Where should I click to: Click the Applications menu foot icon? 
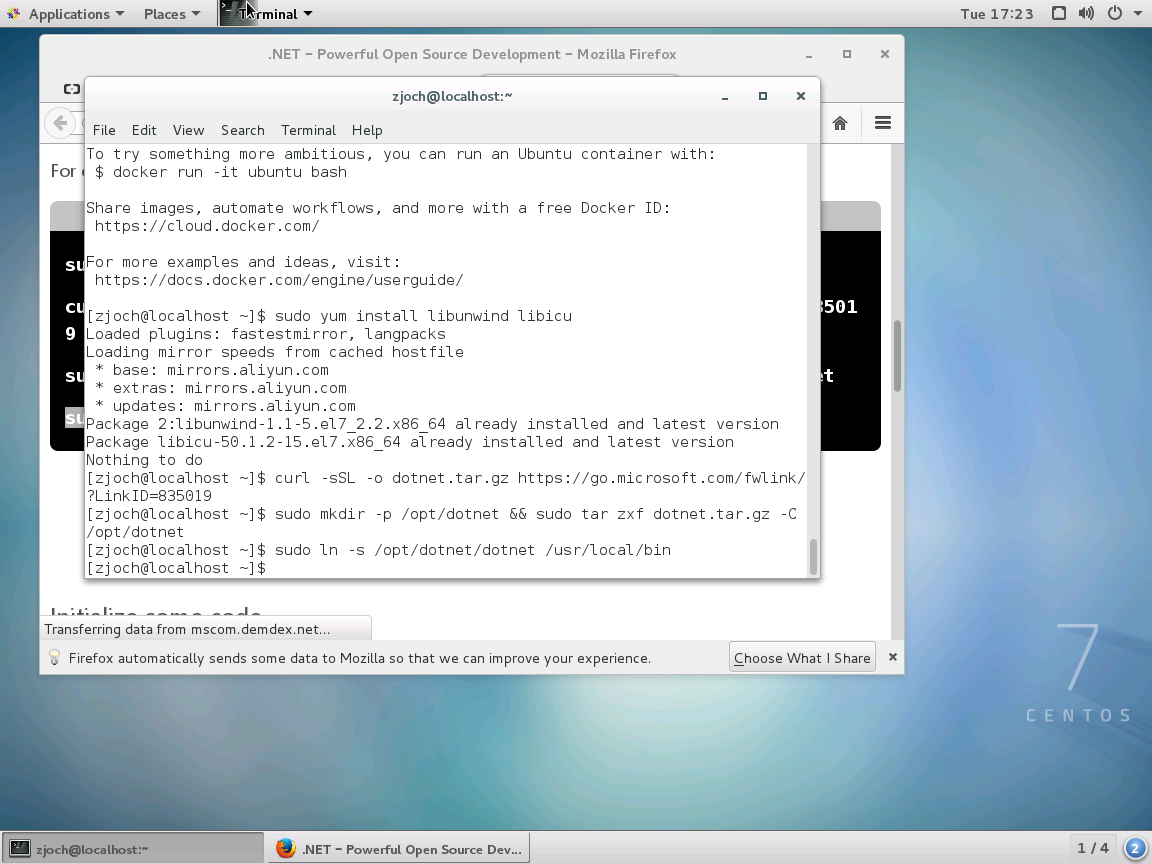click(13, 14)
